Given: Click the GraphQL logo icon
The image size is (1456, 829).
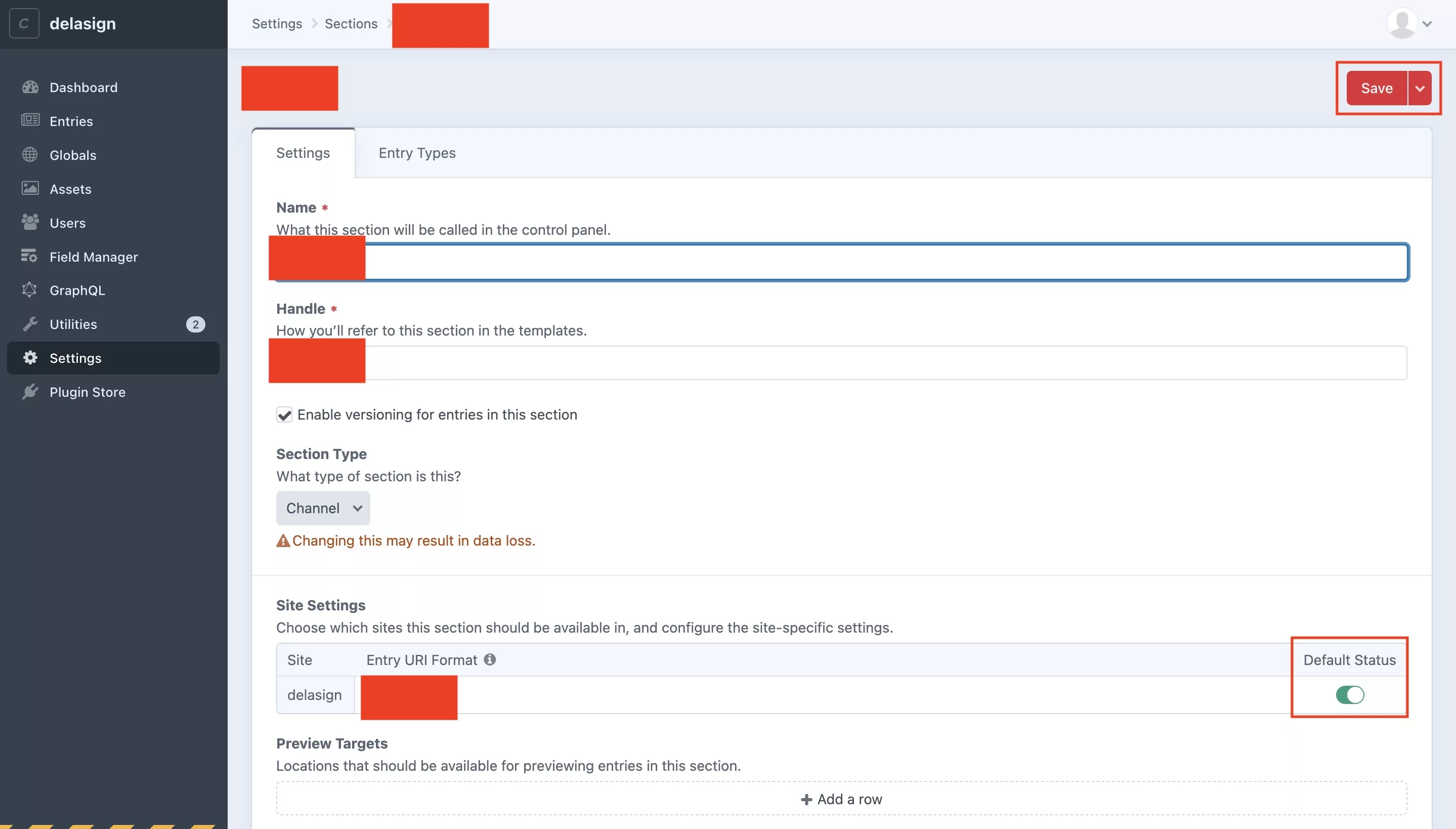Looking at the screenshot, I should click(29, 290).
